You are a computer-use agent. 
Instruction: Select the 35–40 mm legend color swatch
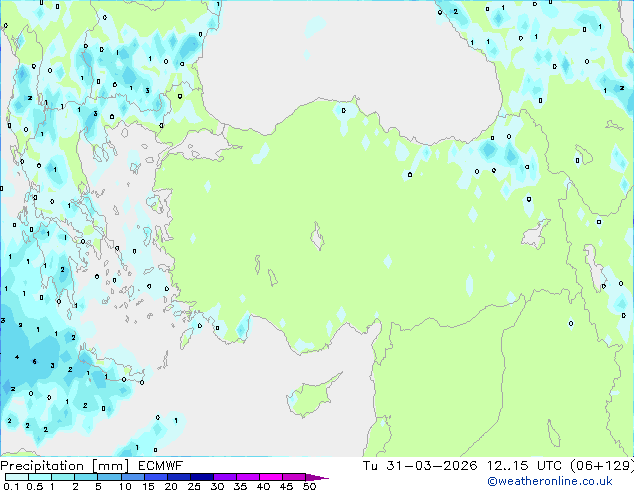[248, 477]
